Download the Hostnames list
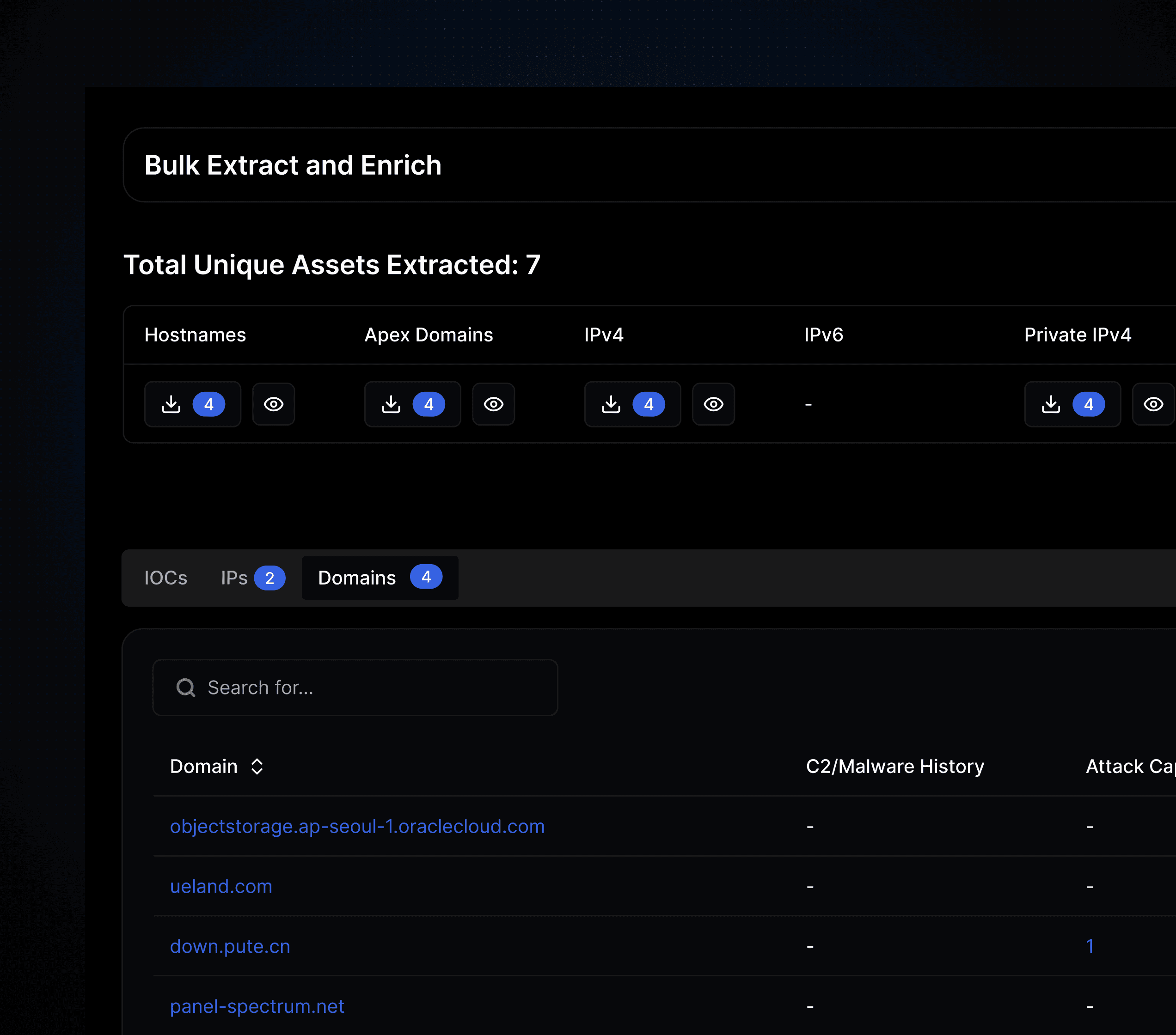This screenshot has width=1176, height=1035. [171, 404]
